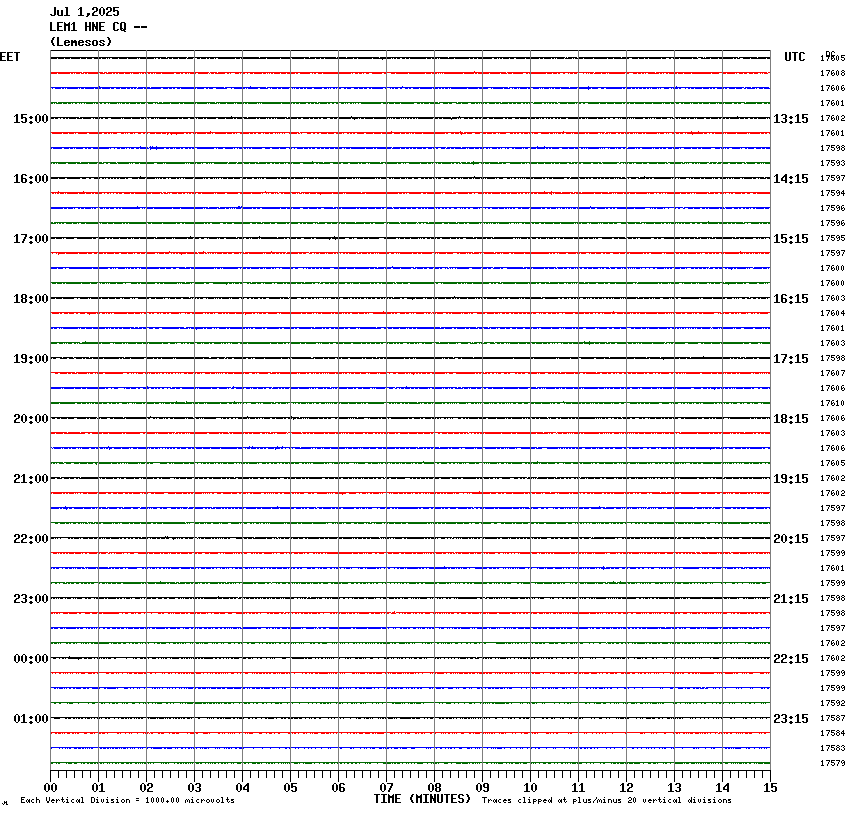The width and height of the screenshot is (850, 814).
Task: Click the date label "Jul 1,2025"
Action: tap(85, 11)
